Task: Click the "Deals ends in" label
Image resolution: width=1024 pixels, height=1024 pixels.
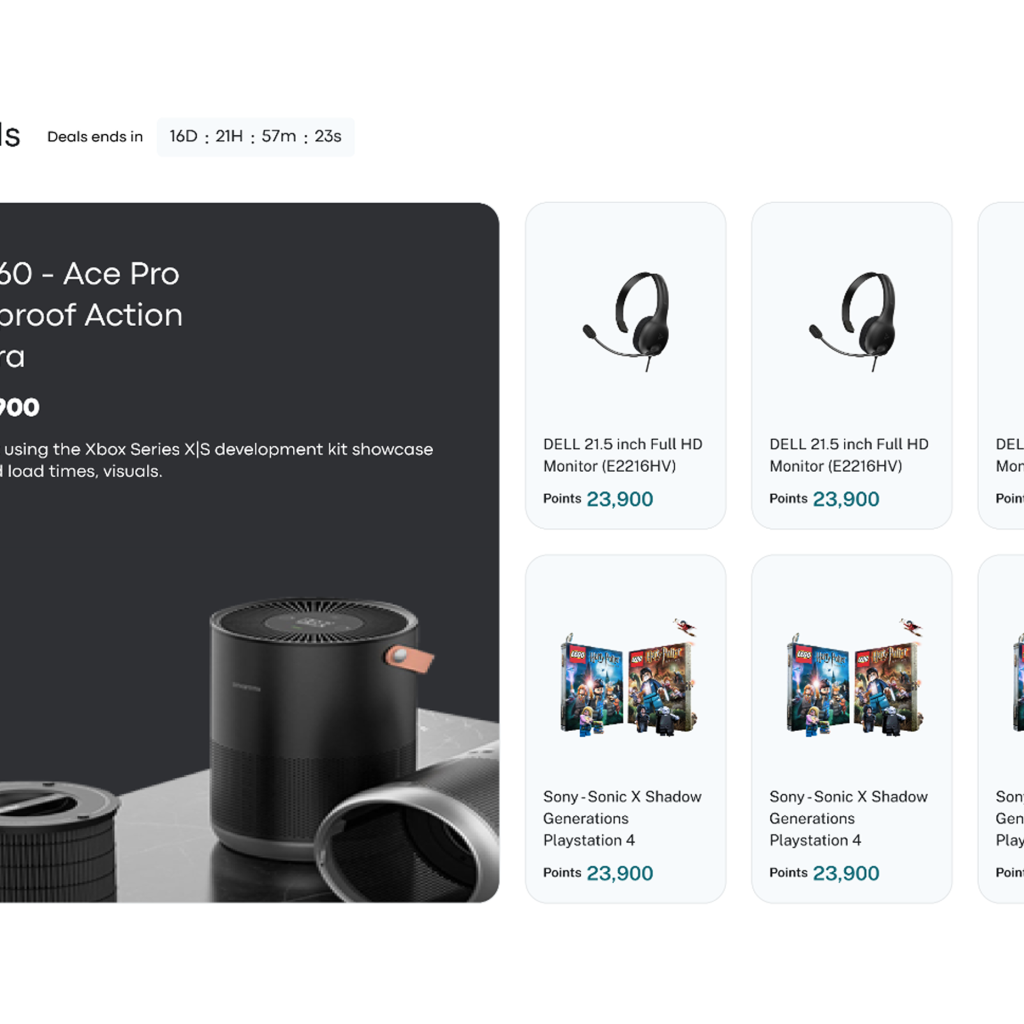Action: (95, 137)
